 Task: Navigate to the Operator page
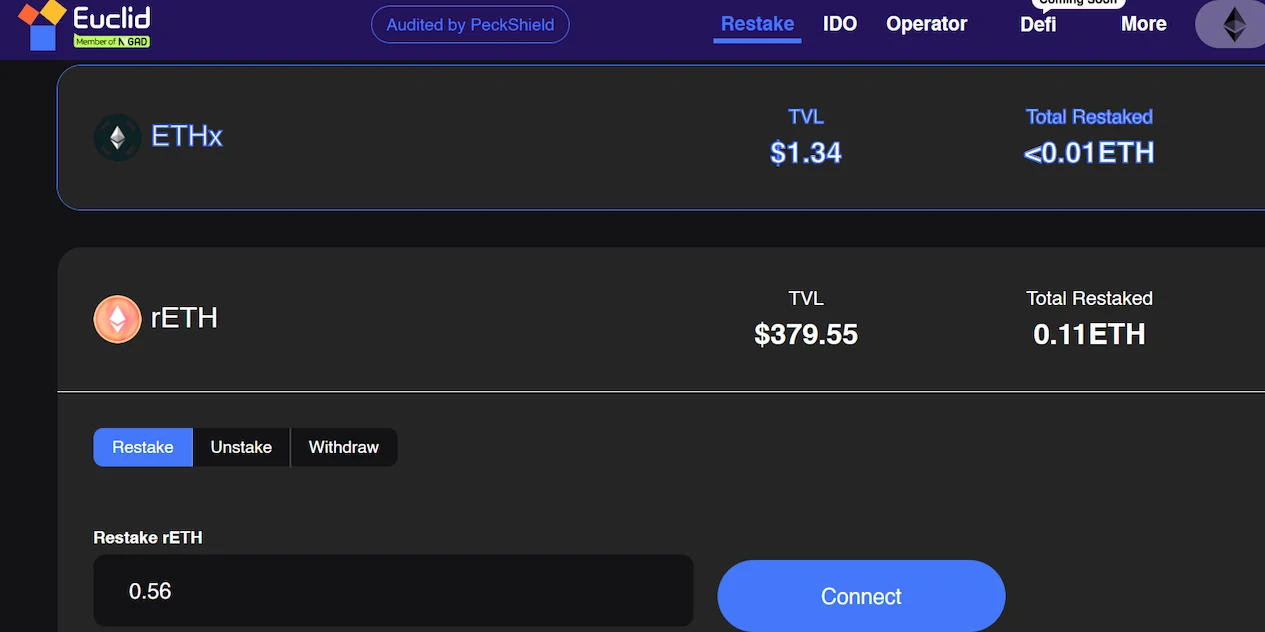pos(926,24)
